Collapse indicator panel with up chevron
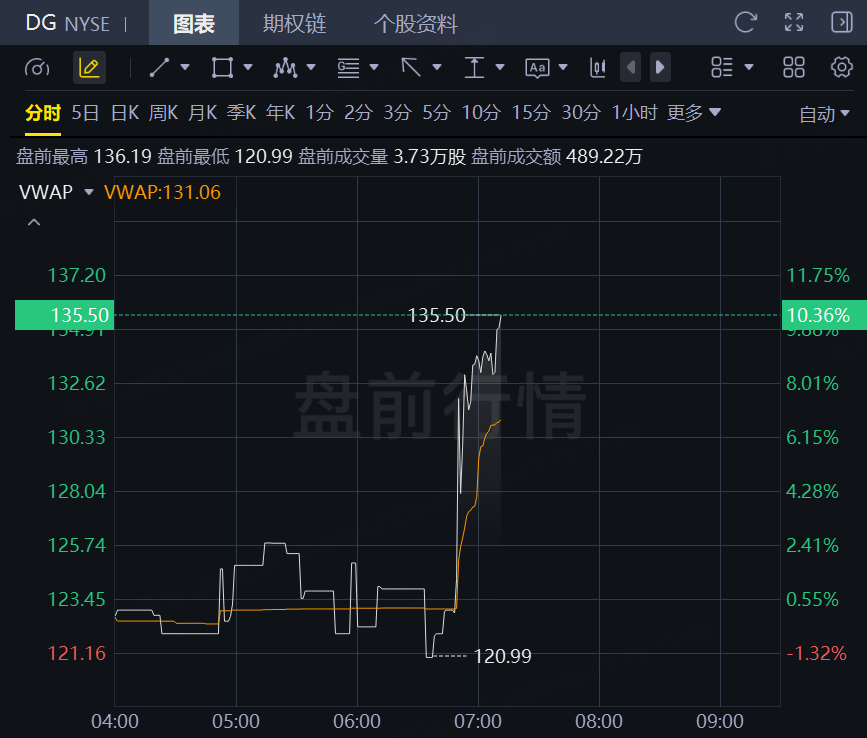The height and width of the screenshot is (738, 867). tap(34, 222)
